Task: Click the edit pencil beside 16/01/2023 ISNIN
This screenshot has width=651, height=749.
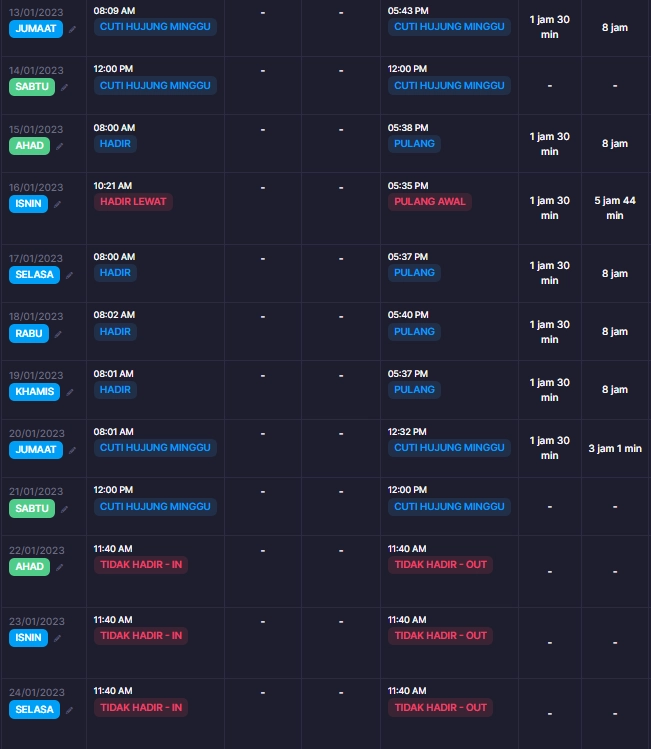Action: click(x=57, y=204)
